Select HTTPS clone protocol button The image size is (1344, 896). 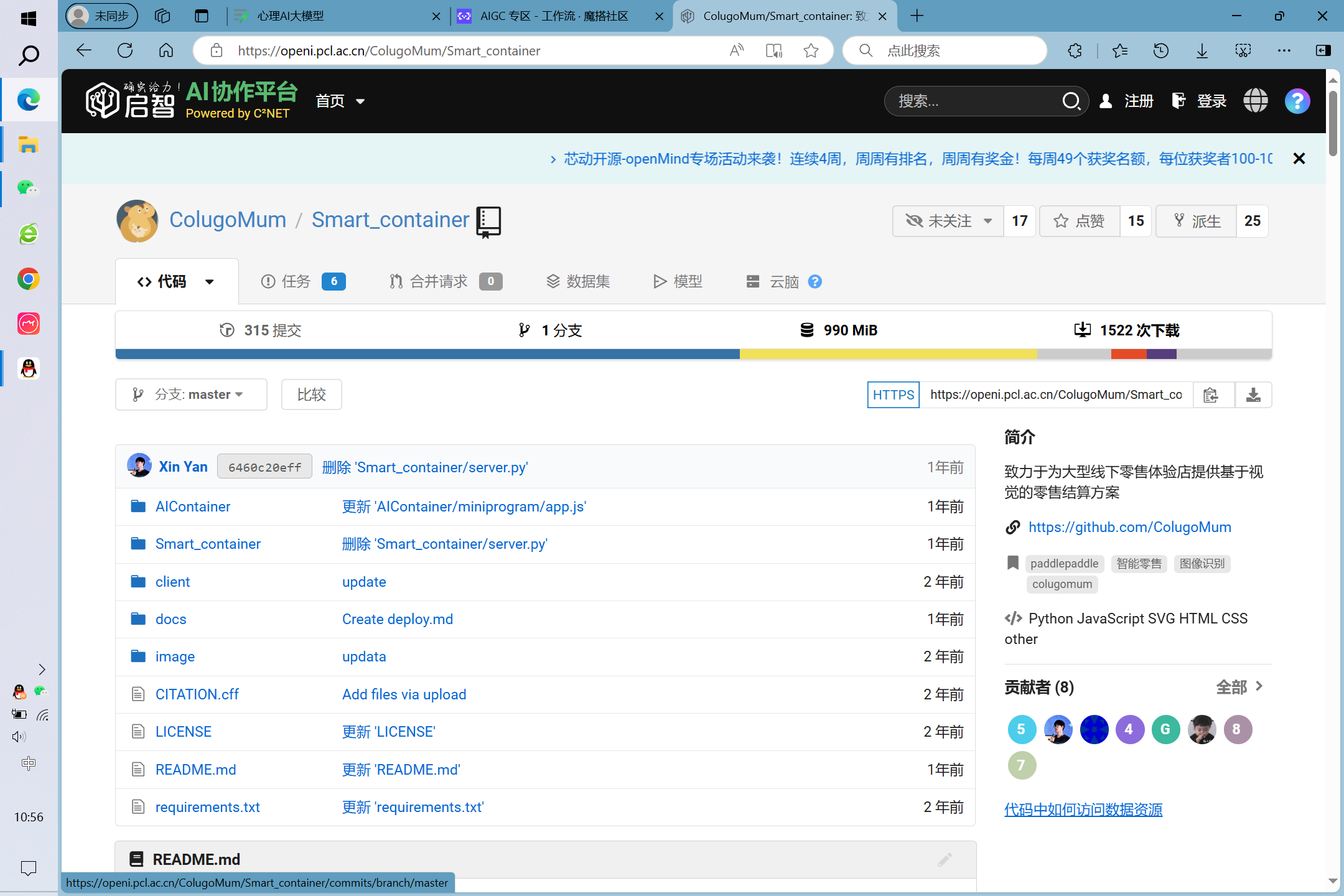[x=894, y=394]
